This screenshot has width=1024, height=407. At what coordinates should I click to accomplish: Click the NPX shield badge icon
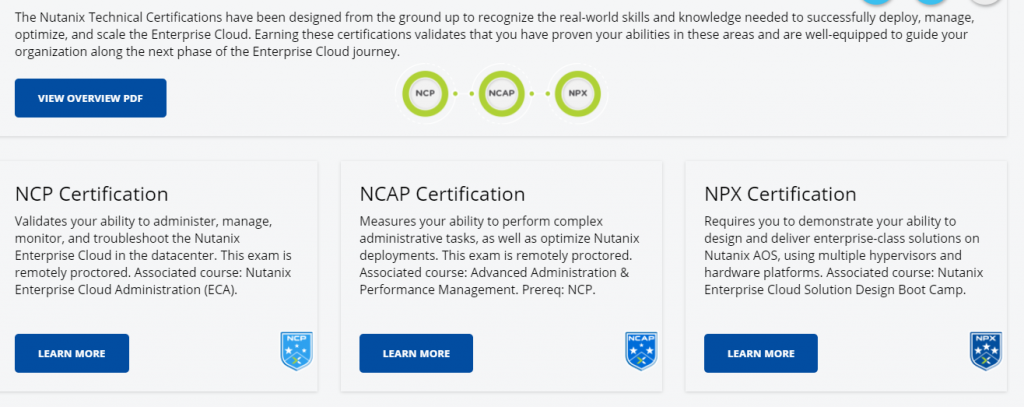tap(985, 351)
